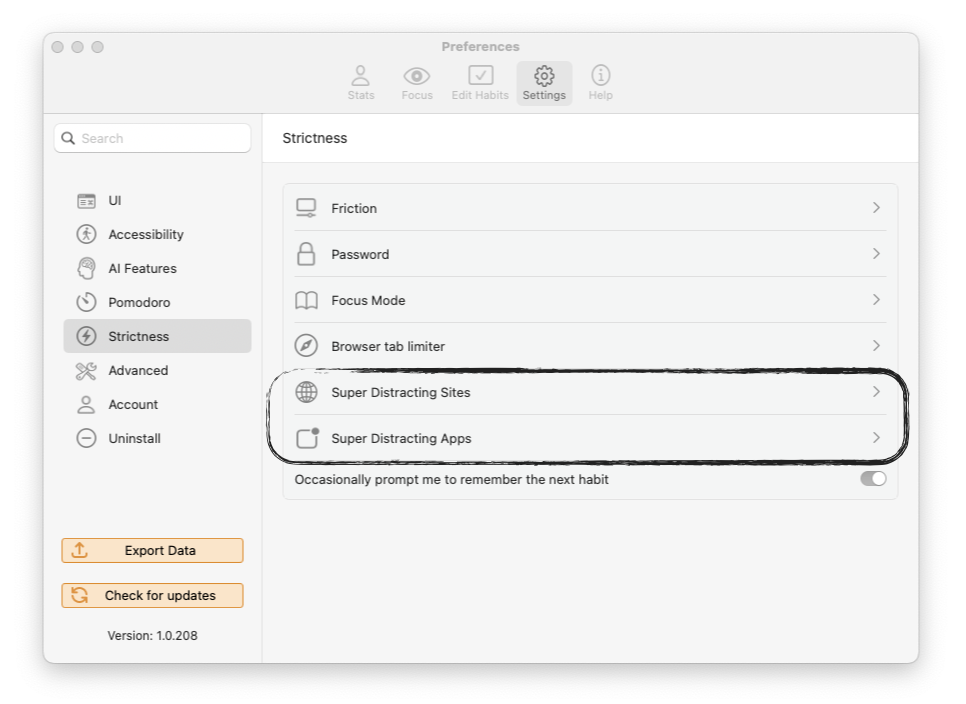This screenshot has width=966, height=704.
Task: Click the upload icon on Export Data
Action: click(79, 550)
